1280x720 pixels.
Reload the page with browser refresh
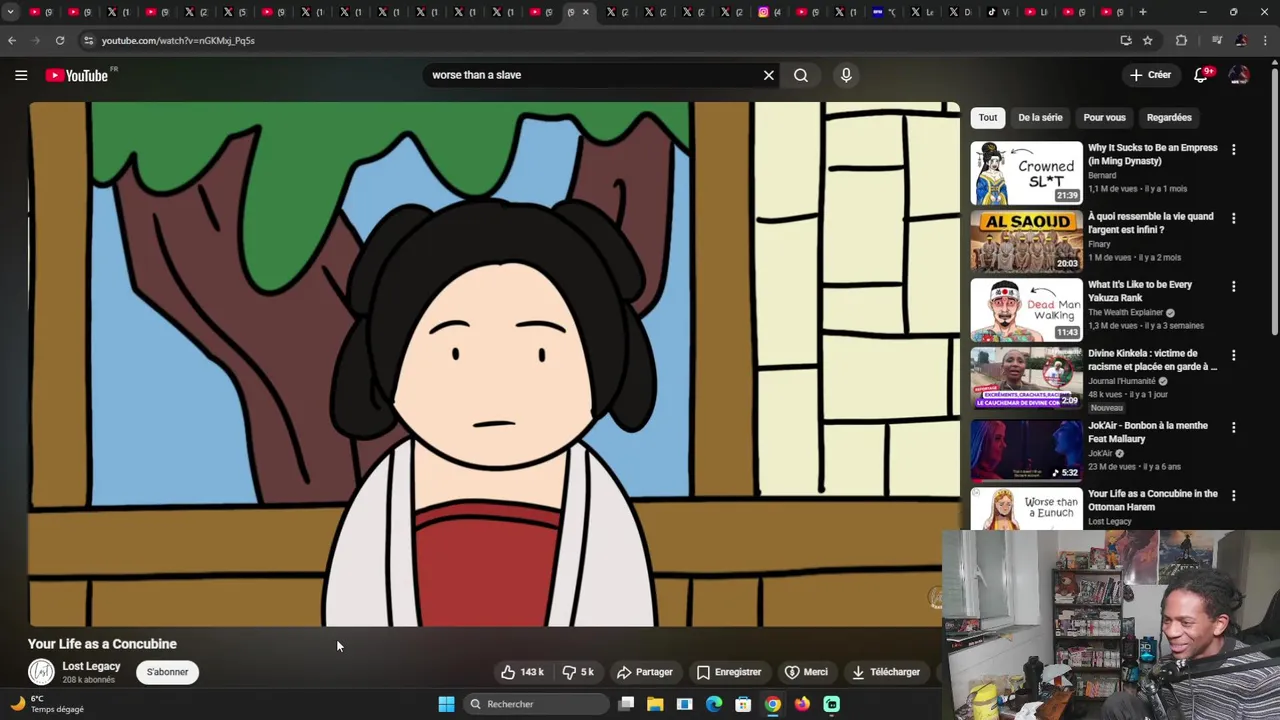point(60,41)
